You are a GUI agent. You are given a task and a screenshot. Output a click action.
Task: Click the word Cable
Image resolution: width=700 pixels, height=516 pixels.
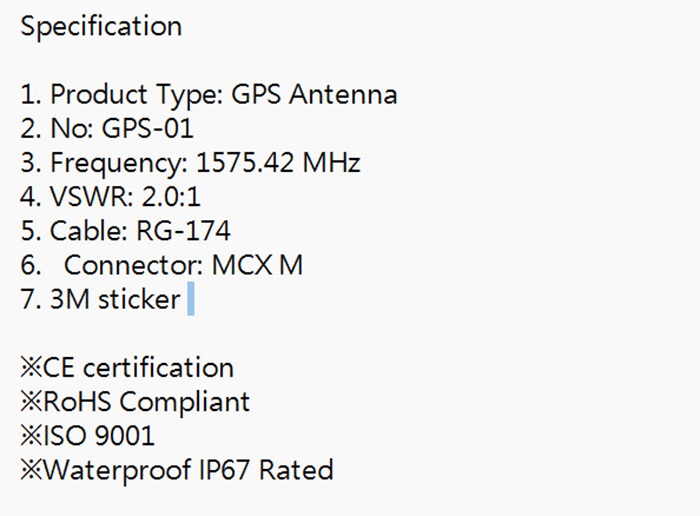tap(86, 231)
